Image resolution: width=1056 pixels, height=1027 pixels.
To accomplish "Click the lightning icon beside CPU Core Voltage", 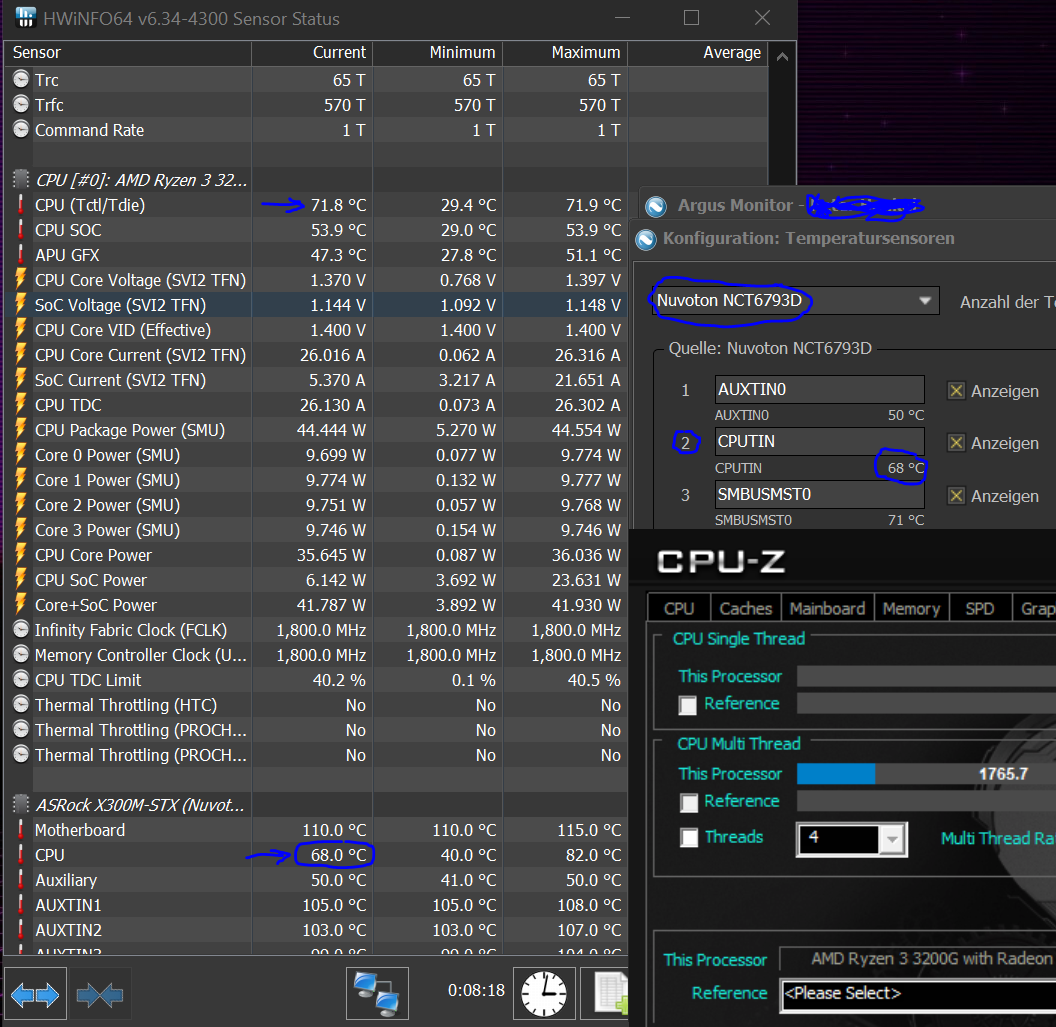I will tap(21, 279).
